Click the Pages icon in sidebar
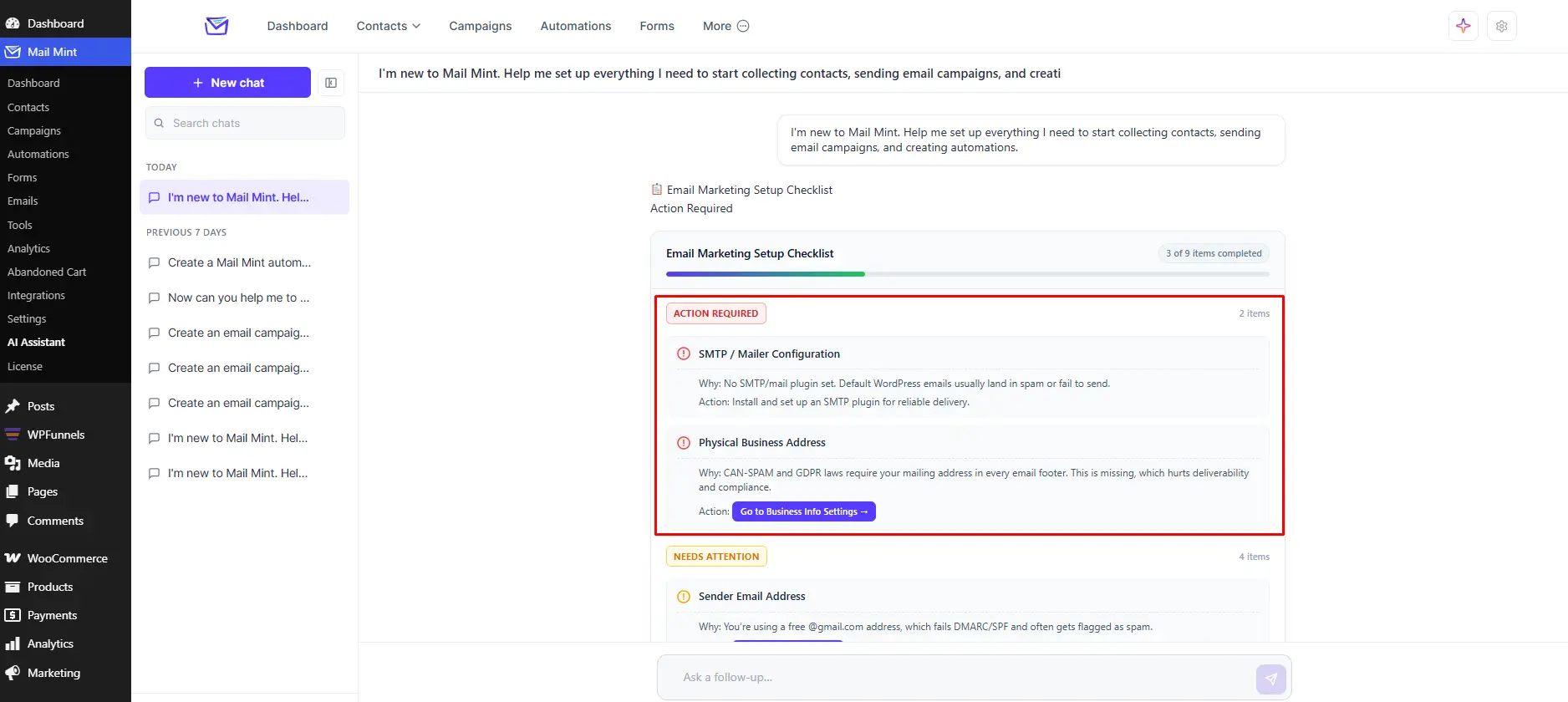Image resolution: width=1568 pixels, height=702 pixels. [13, 491]
